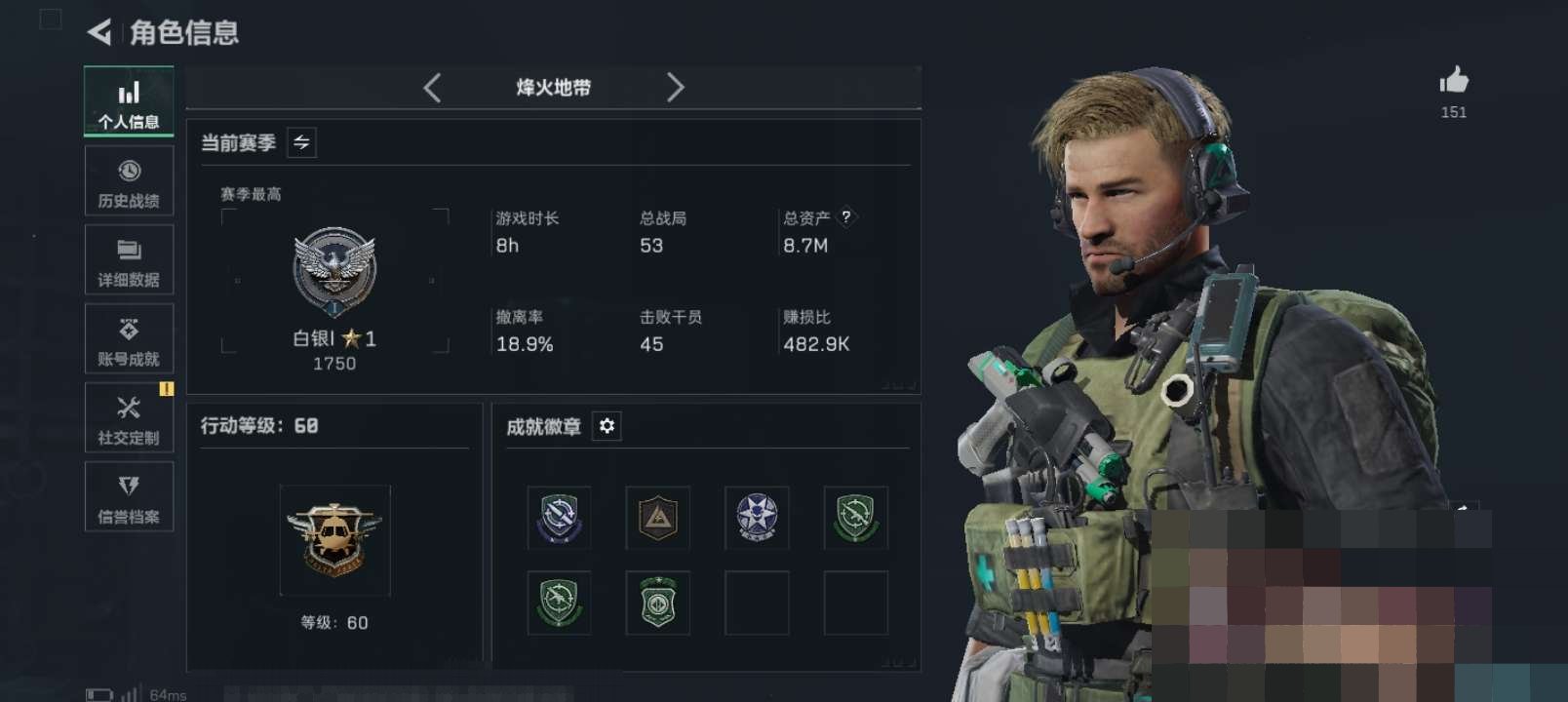The image size is (1568, 702).
Task: Open 账号成就 achievements section
Action: pyautogui.click(x=129, y=339)
